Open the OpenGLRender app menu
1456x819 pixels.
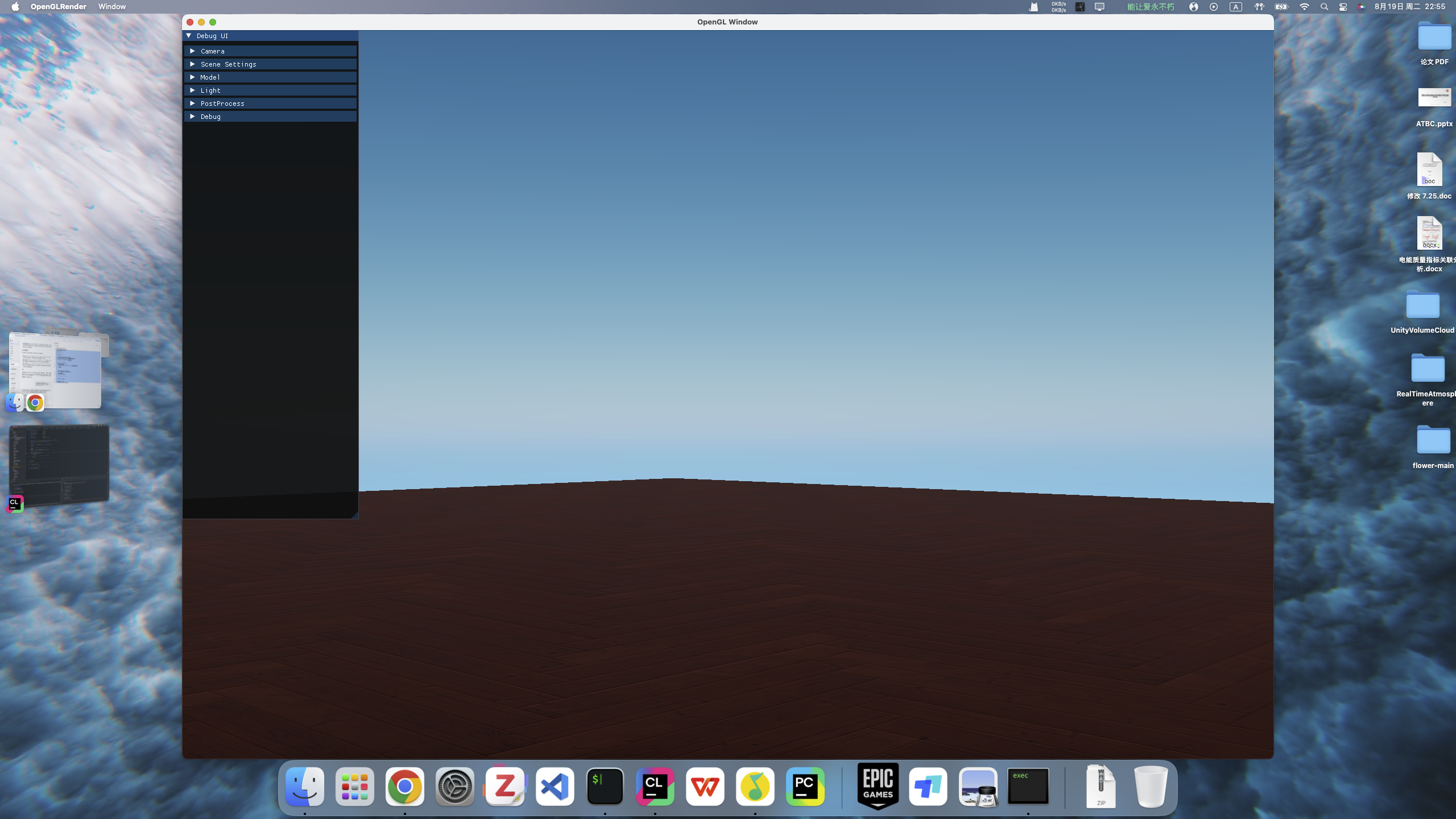coord(59,7)
